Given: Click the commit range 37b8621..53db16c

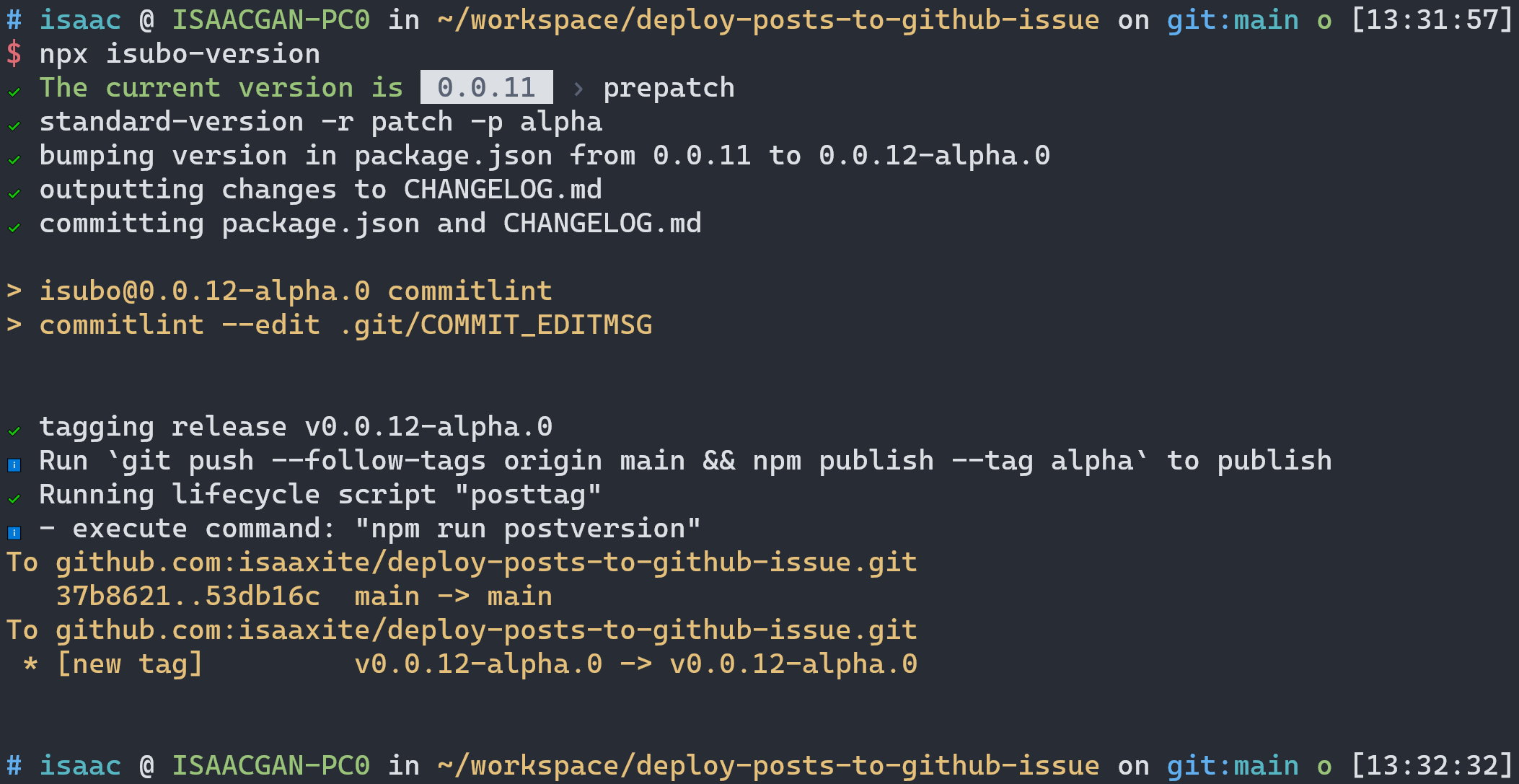Looking at the screenshot, I should [188, 596].
